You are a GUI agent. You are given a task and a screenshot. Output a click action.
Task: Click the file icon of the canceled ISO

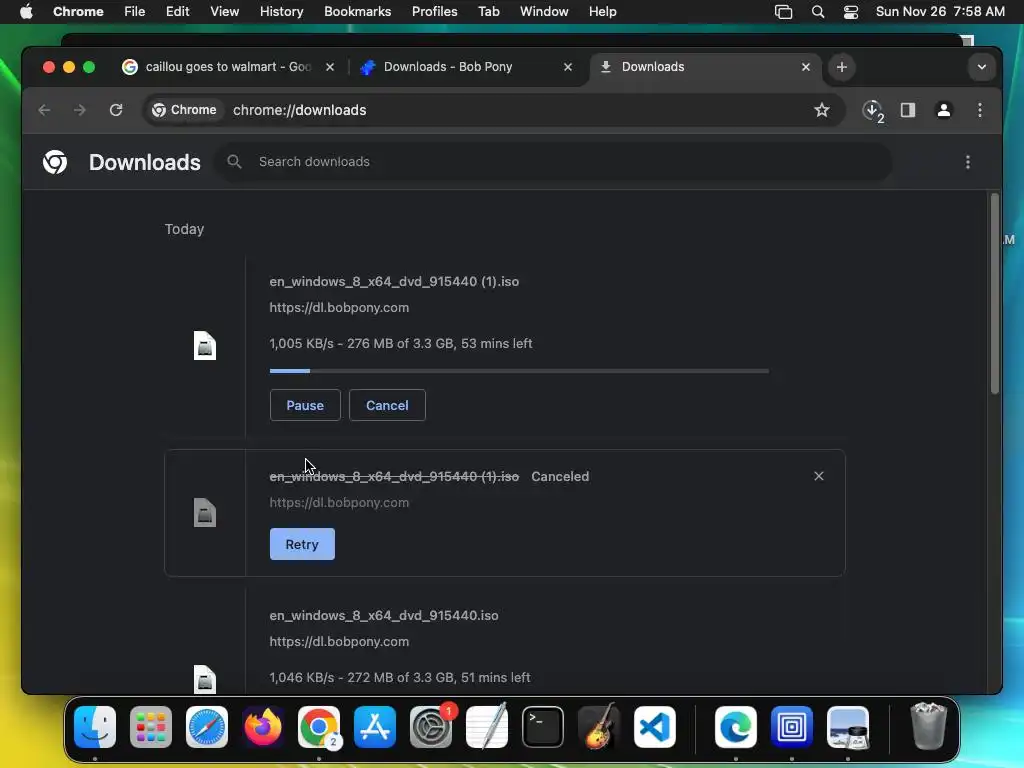[205, 513]
